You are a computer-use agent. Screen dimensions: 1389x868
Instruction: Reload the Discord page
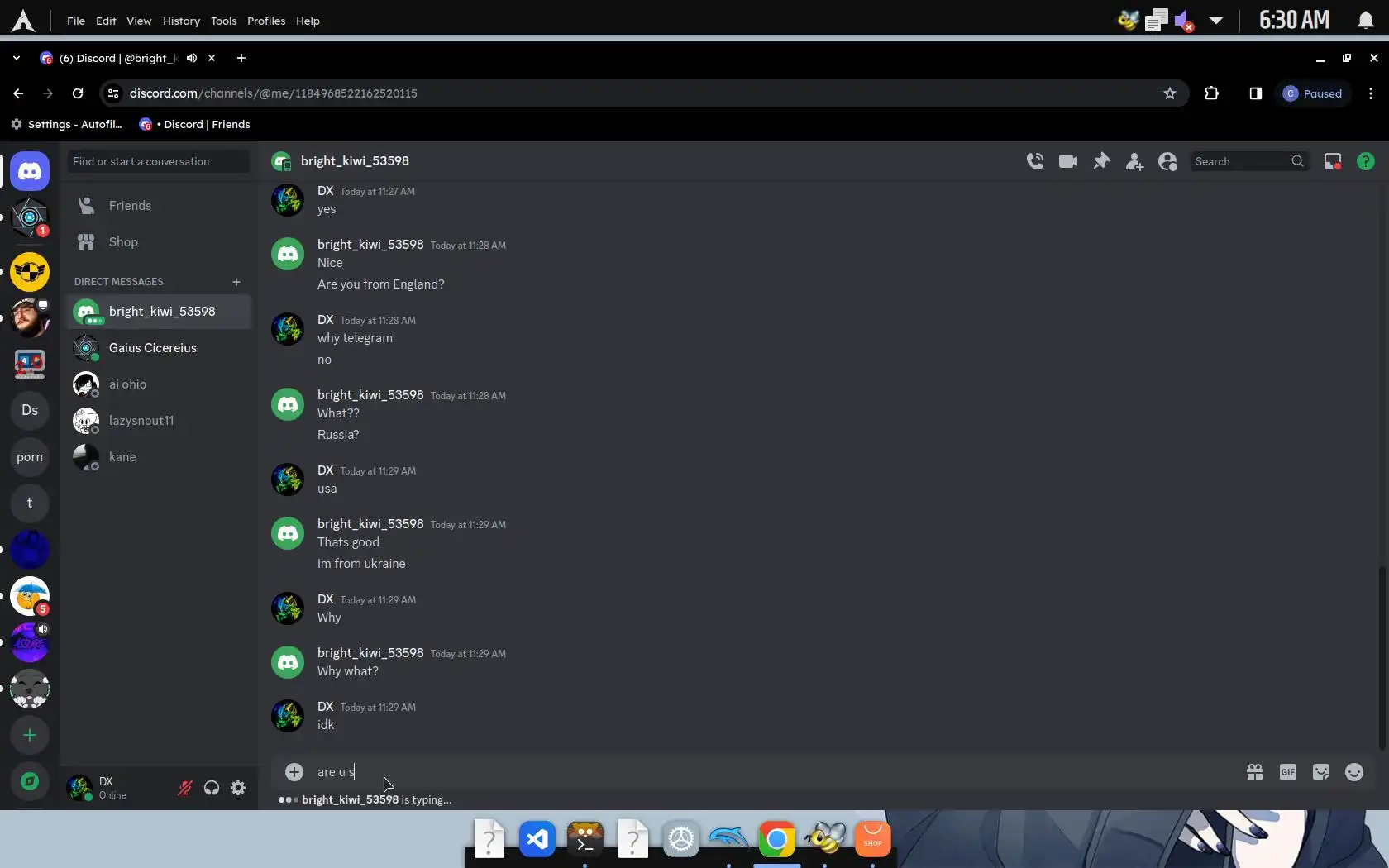click(x=78, y=93)
